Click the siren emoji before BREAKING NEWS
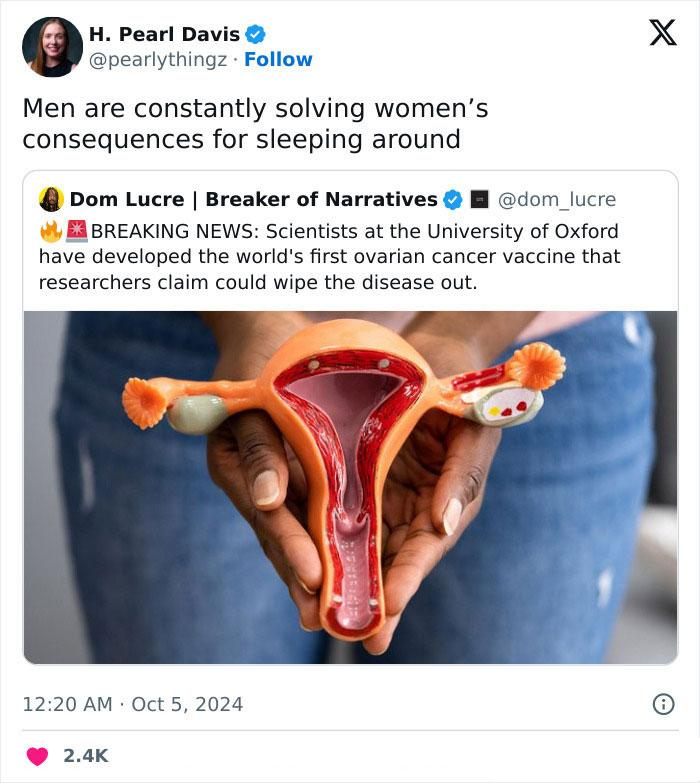 pos(77,231)
